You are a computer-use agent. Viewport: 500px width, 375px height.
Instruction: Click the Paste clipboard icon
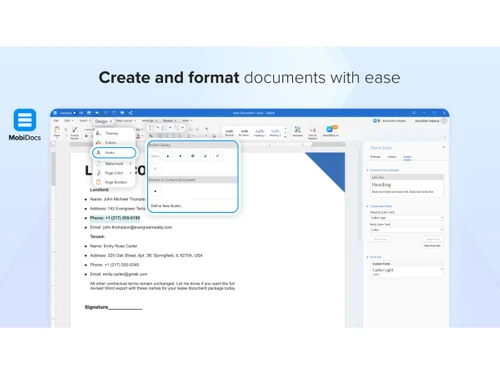click(x=57, y=130)
